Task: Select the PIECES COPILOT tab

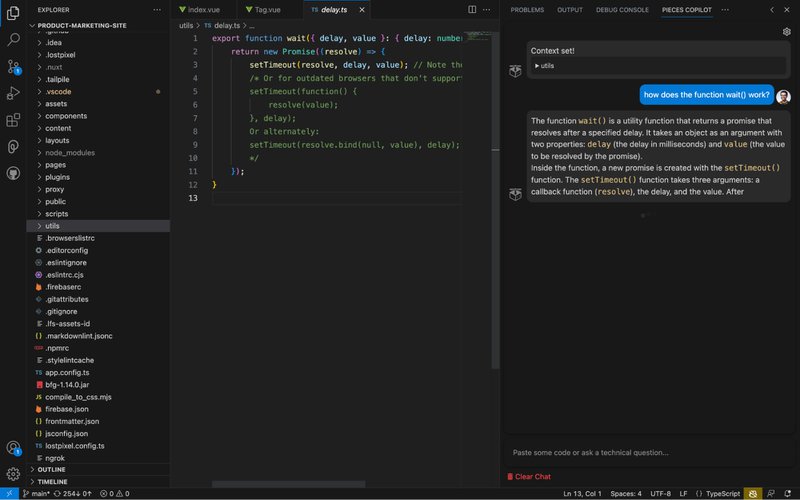Action: (686, 10)
